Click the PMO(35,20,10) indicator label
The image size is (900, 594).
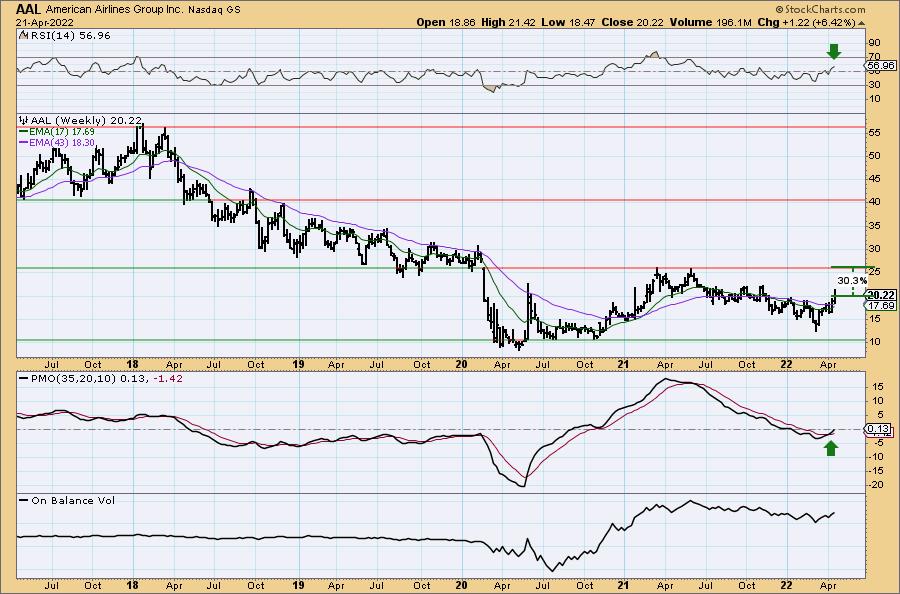tap(73, 379)
